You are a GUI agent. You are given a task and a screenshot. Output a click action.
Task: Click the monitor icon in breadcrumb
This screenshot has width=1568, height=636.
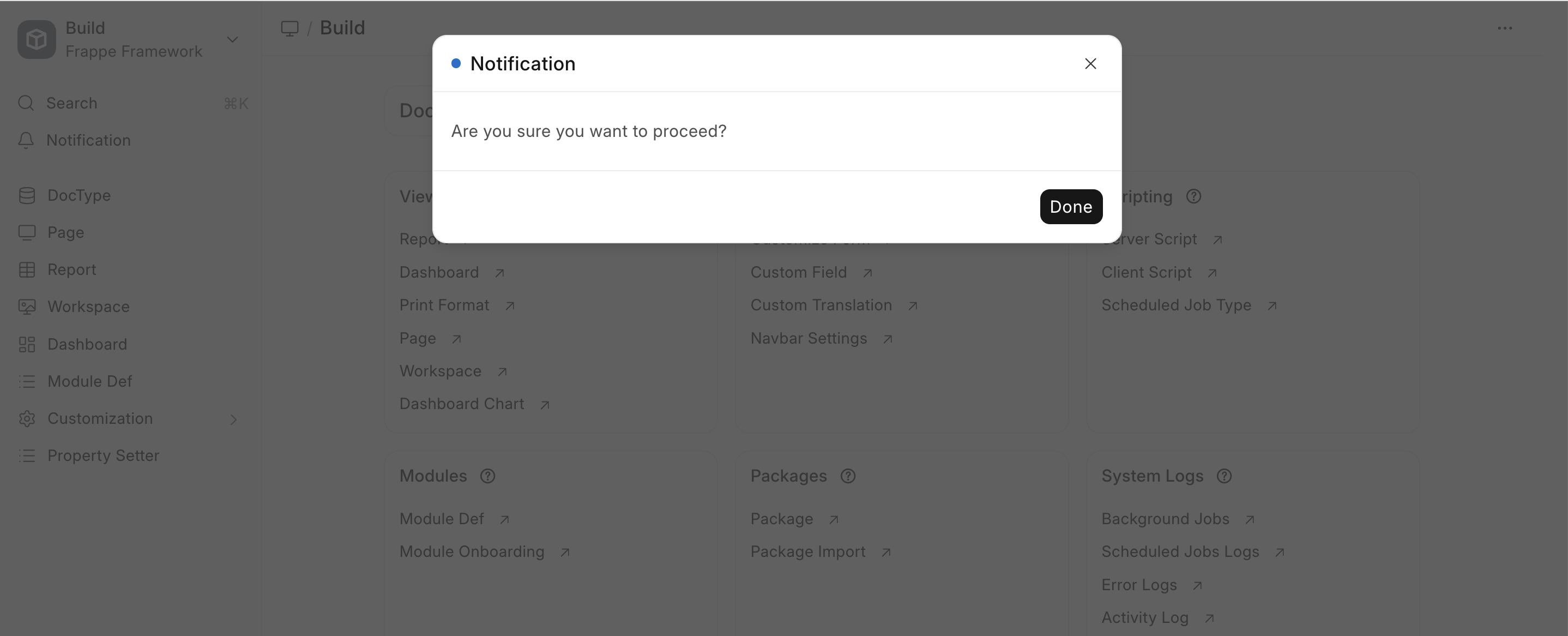pyautogui.click(x=290, y=28)
